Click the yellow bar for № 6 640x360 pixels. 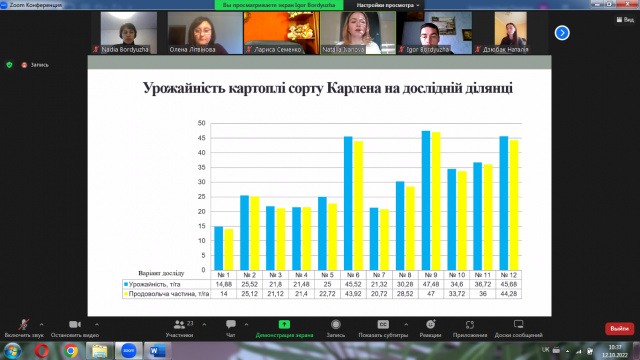pos(358,206)
